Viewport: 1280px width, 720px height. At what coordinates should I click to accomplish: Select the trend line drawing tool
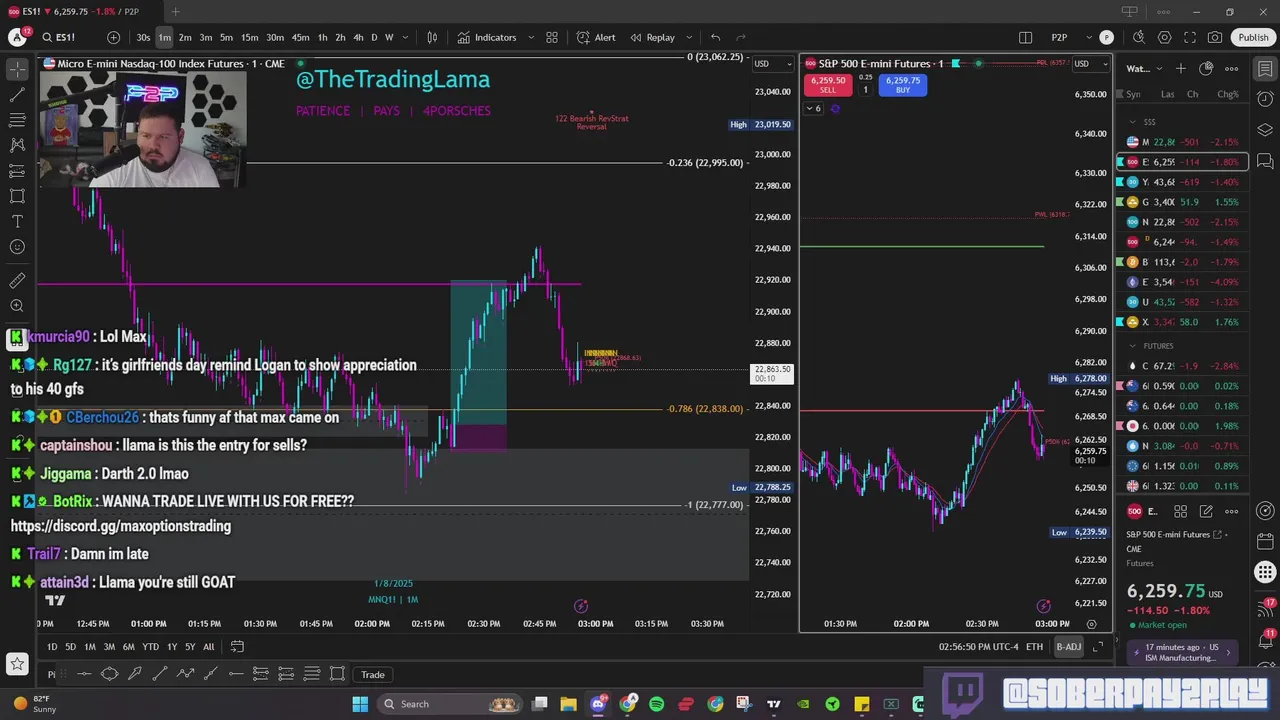click(x=17, y=95)
